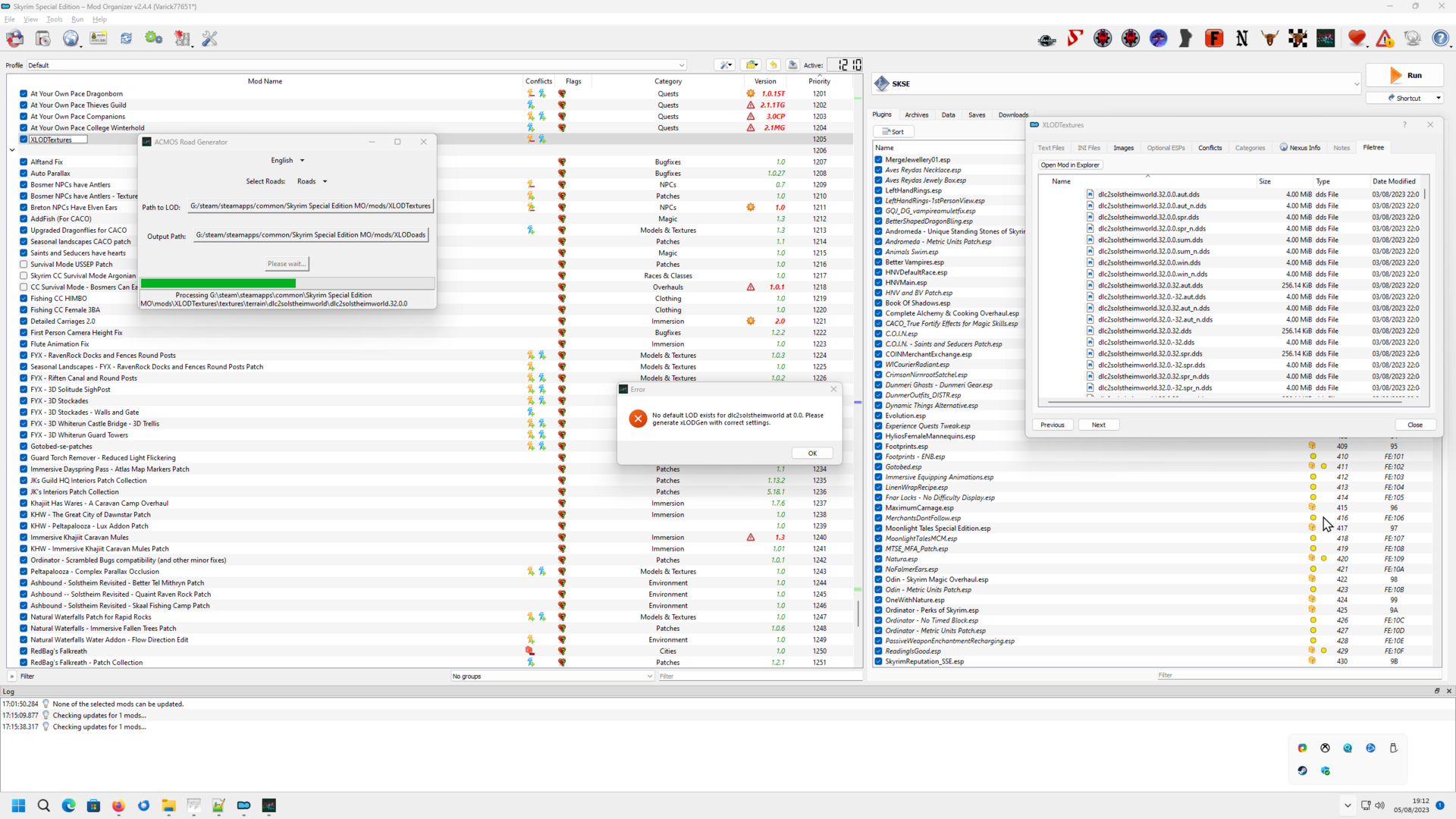
Task: Open the warning triangle notifications icon
Action: click(1385, 38)
